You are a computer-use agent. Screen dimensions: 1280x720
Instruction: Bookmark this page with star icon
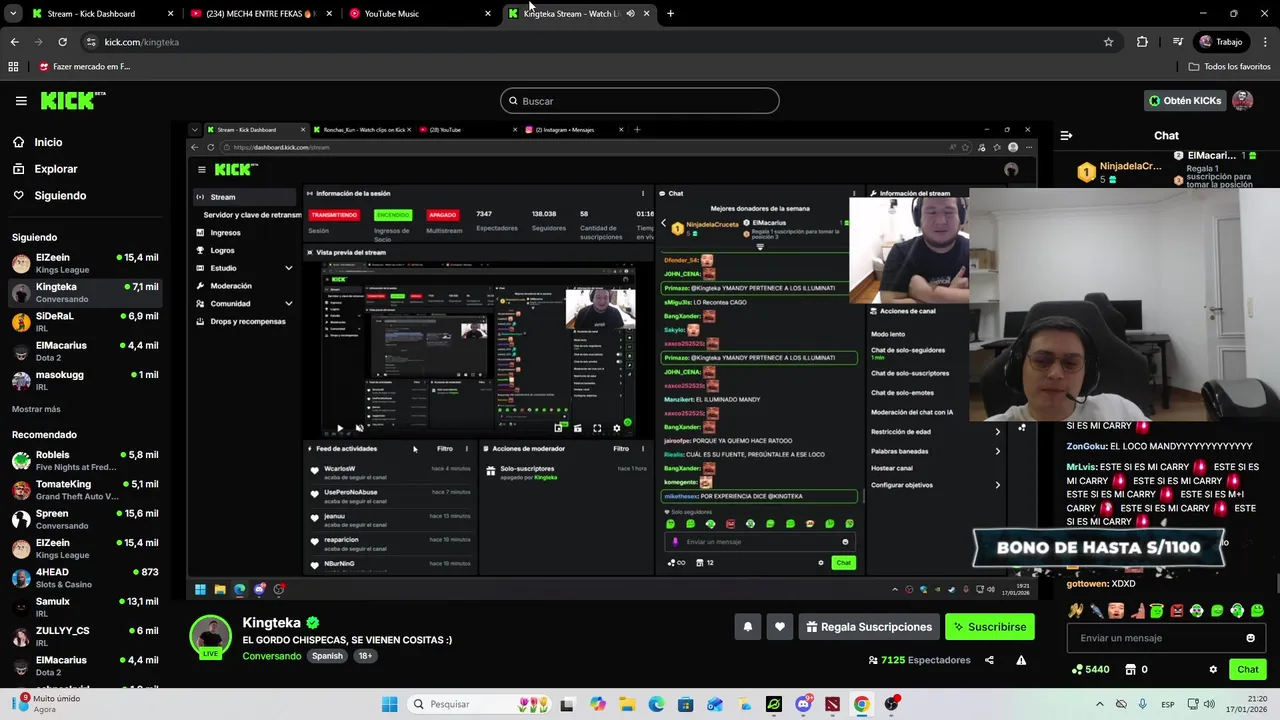(1108, 42)
